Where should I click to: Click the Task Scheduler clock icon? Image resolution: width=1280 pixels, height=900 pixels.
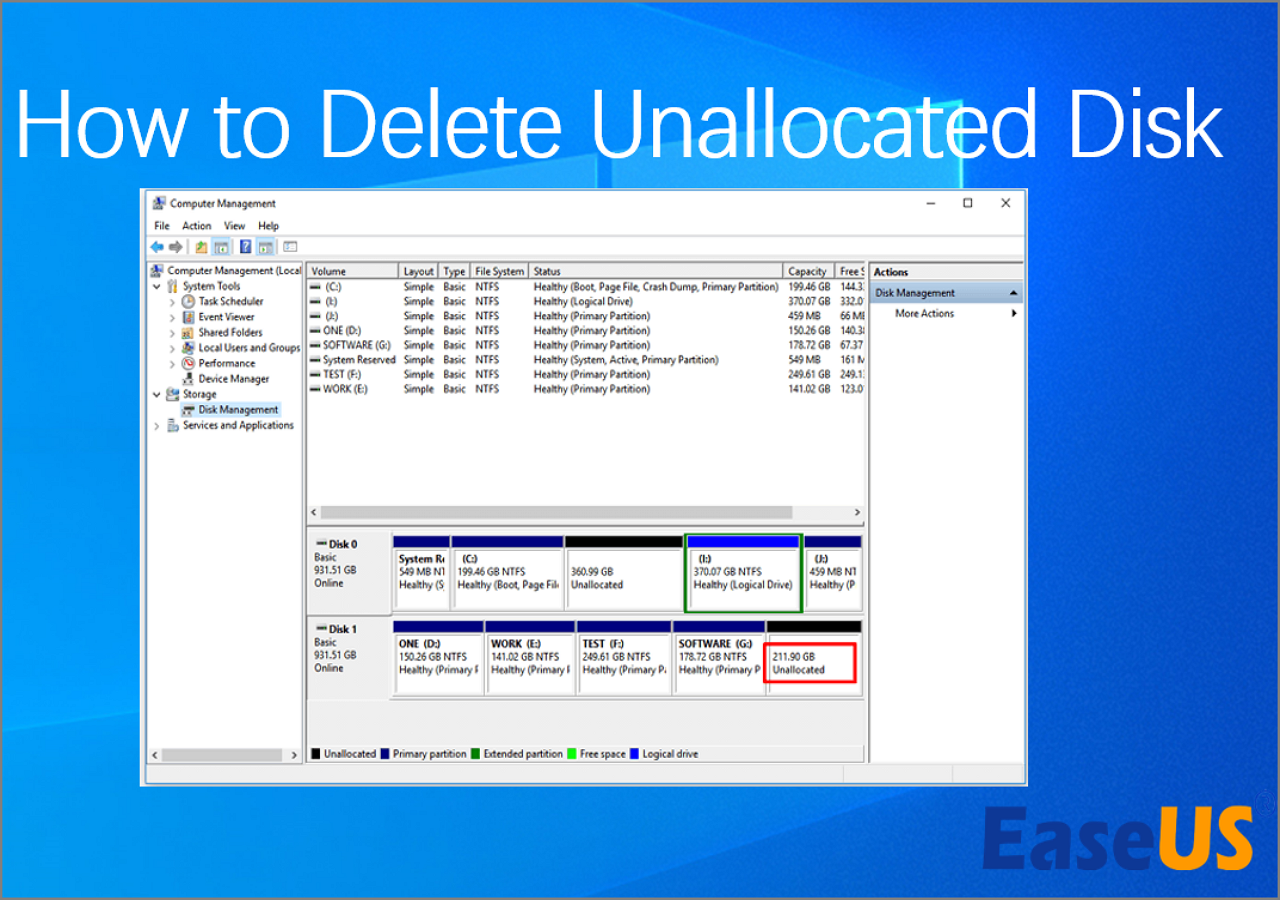pyautogui.click(x=188, y=301)
